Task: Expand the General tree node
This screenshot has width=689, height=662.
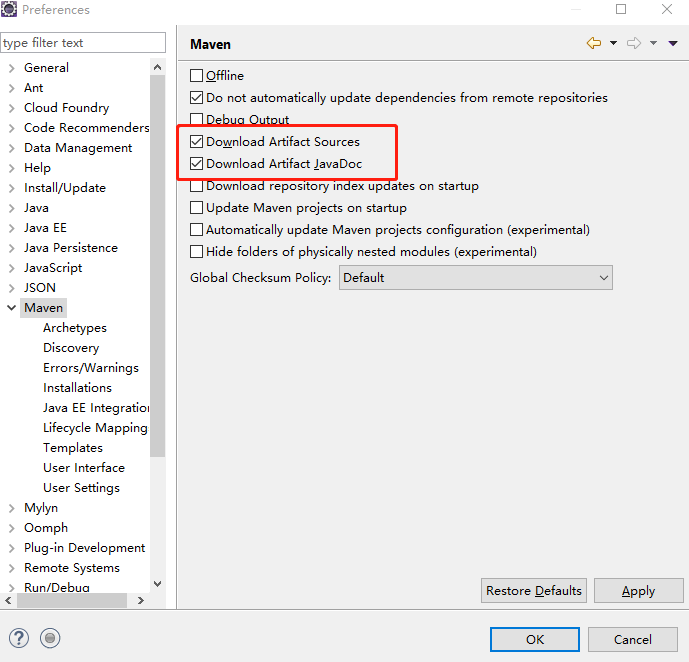Action: pyautogui.click(x=12, y=68)
